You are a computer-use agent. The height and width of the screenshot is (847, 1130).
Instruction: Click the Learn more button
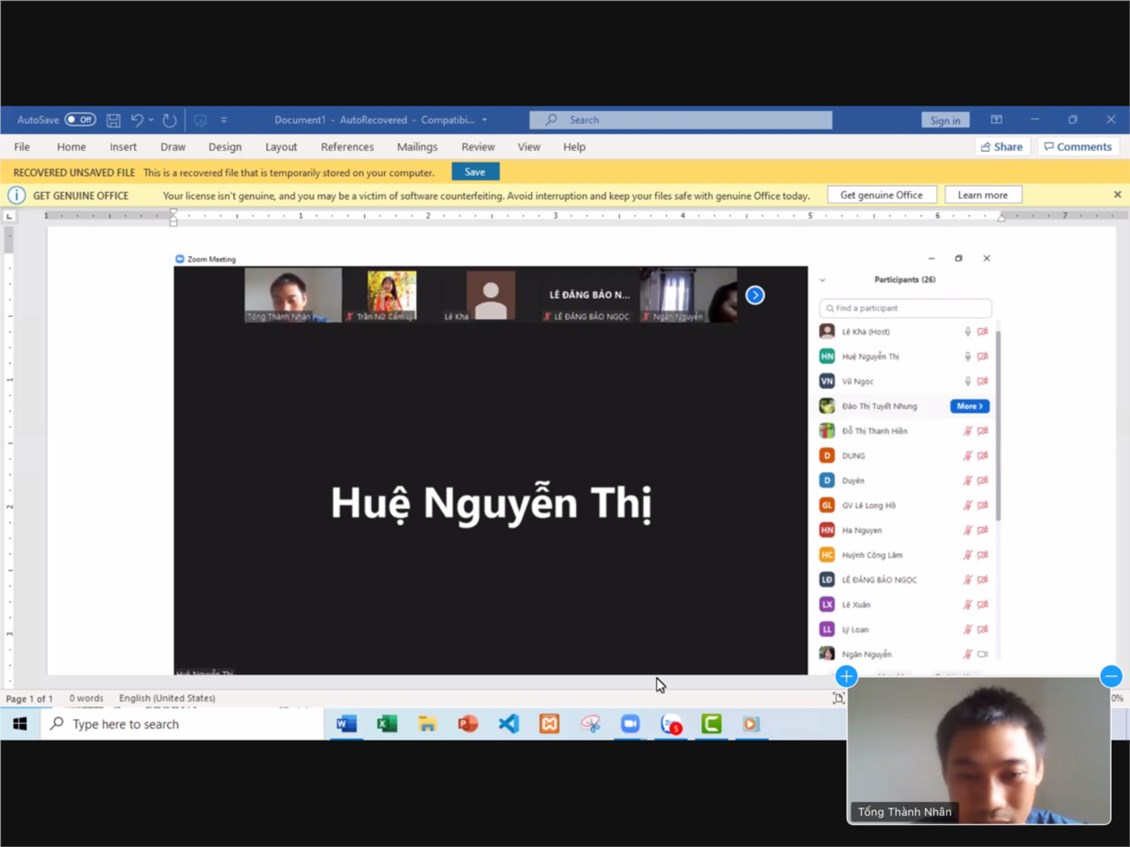(982, 195)
